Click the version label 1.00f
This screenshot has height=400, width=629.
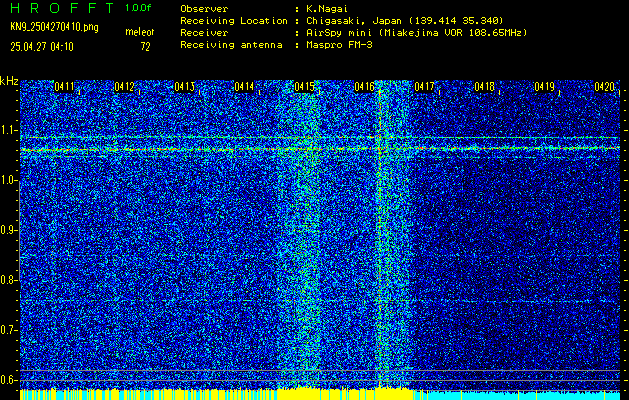tap(138, 8)
